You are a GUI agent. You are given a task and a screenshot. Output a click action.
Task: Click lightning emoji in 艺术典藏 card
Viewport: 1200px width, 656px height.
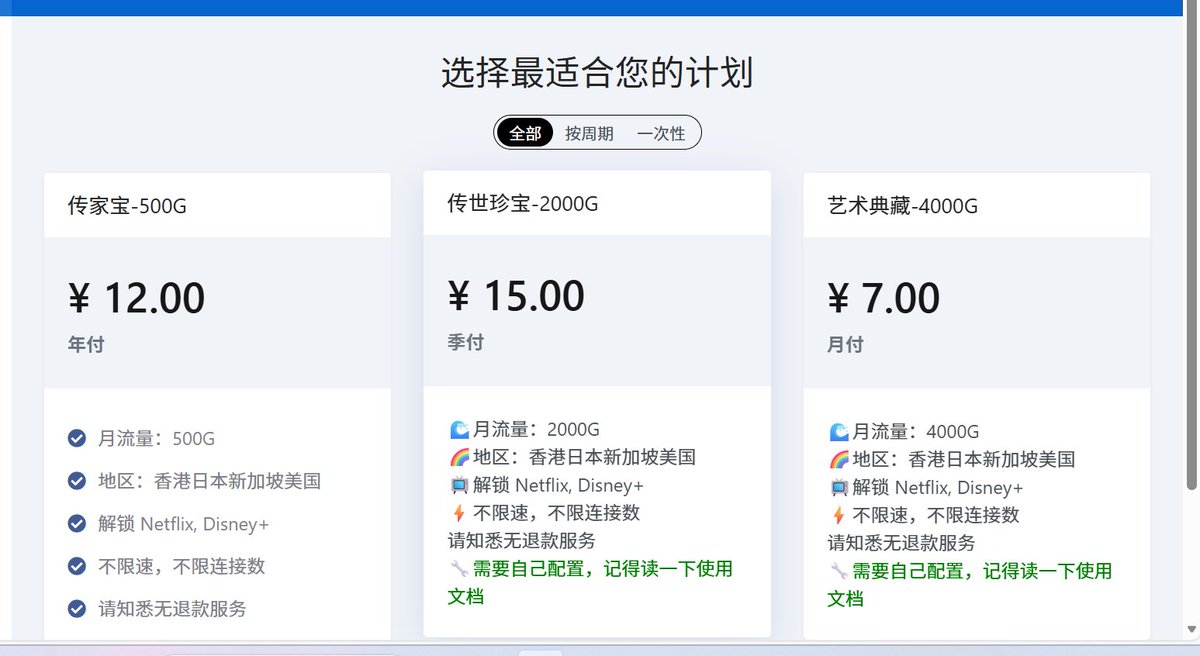click(839, 516)
